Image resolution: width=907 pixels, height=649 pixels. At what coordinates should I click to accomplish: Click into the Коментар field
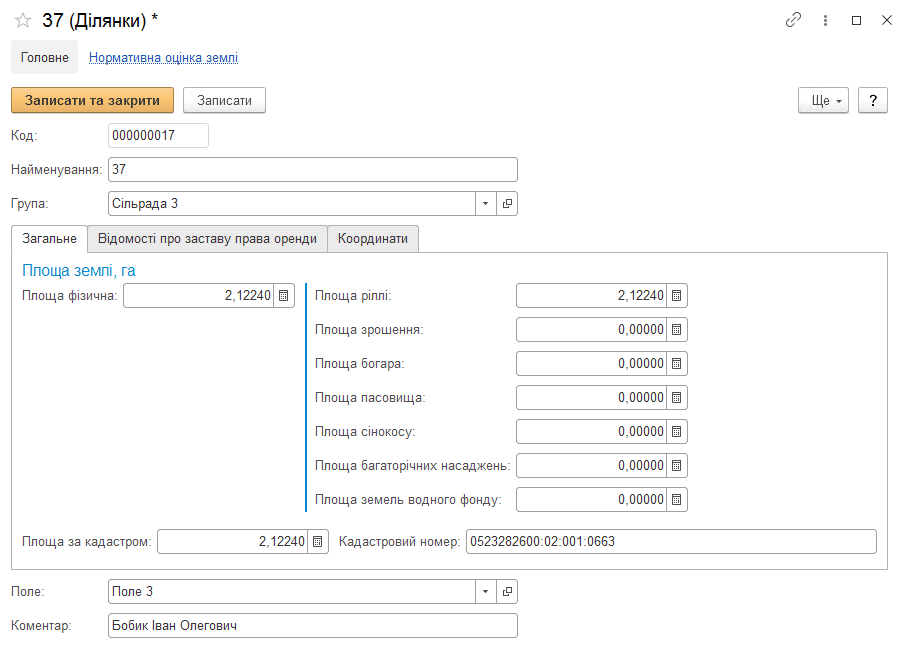pos(312,626)
